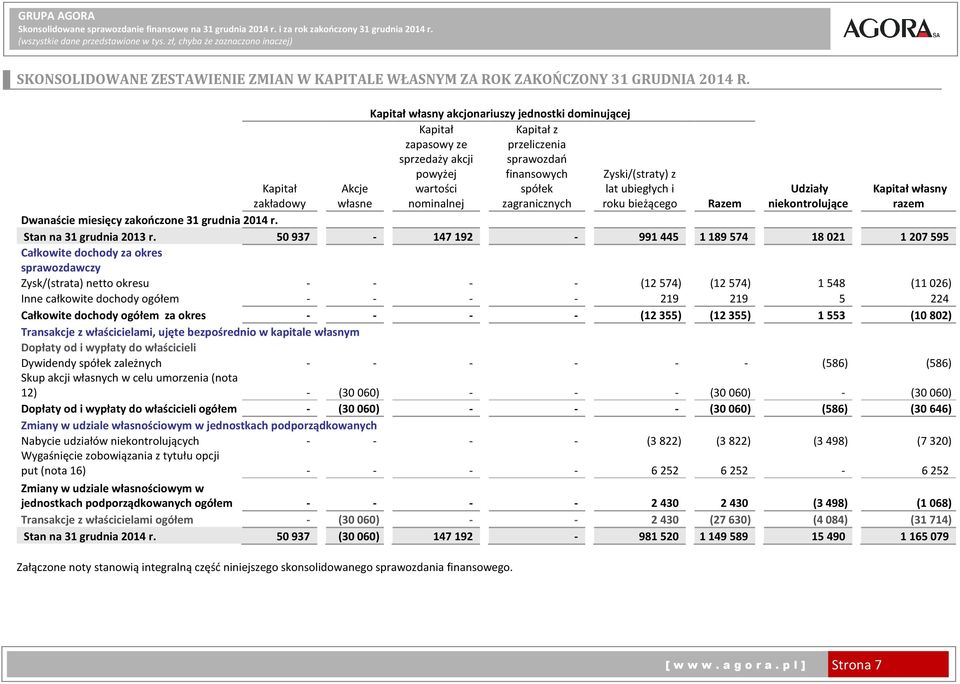Select the 'Kapitał zakładowy' column header
Viewport: 960px width, 684px height.
[279, 196]
